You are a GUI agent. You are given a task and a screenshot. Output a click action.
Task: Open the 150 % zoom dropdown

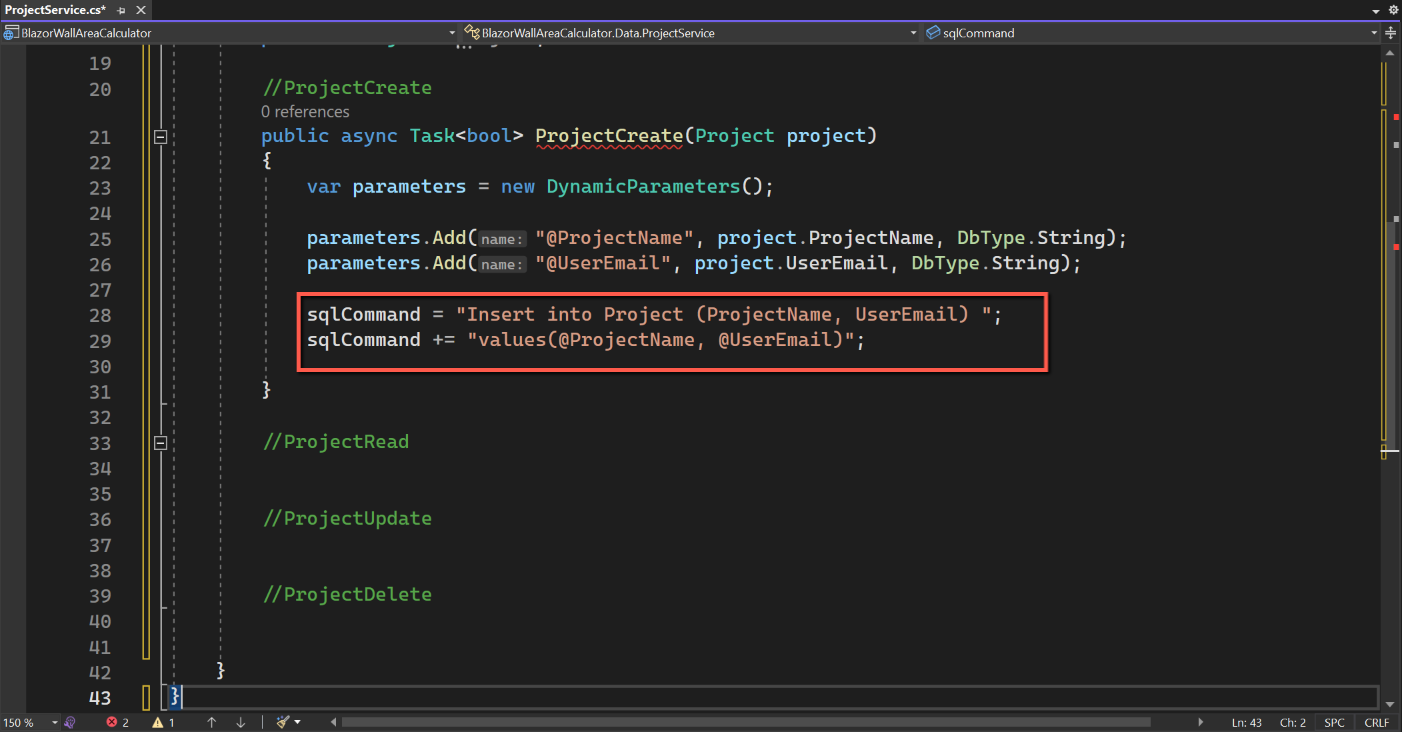point(27,722)
